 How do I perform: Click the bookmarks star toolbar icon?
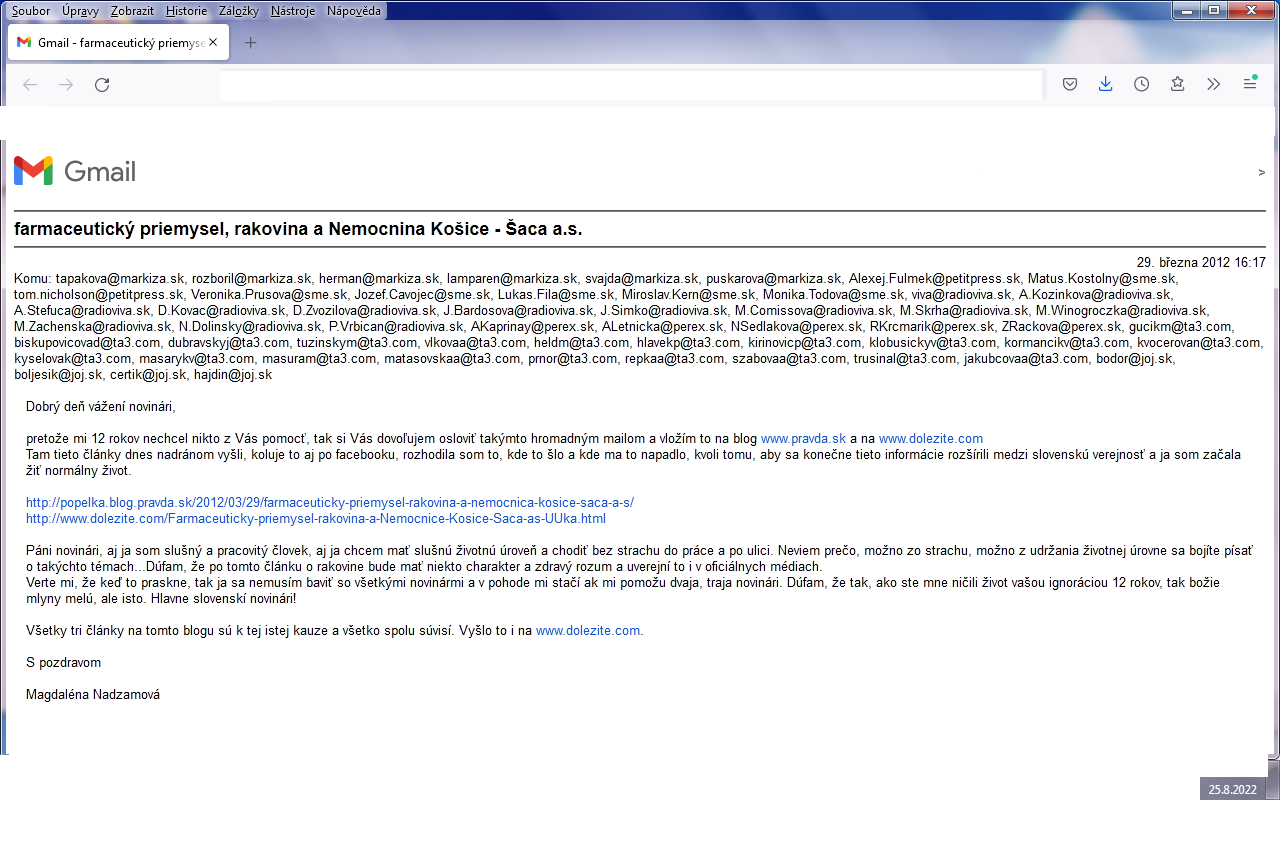click(1177, 85)
